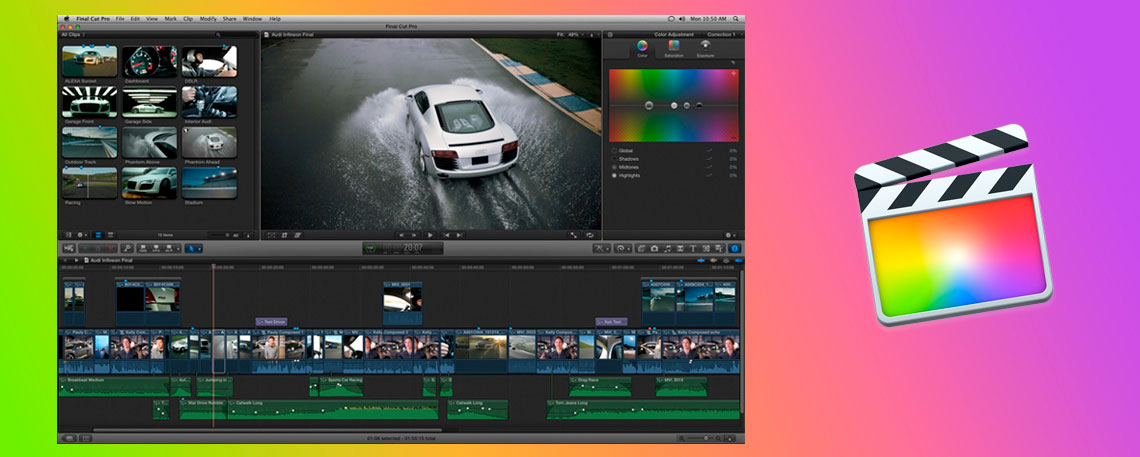Screen dimensions: 1140x457
Task: Open the Titles browser T icon
Action: point(692,248)
